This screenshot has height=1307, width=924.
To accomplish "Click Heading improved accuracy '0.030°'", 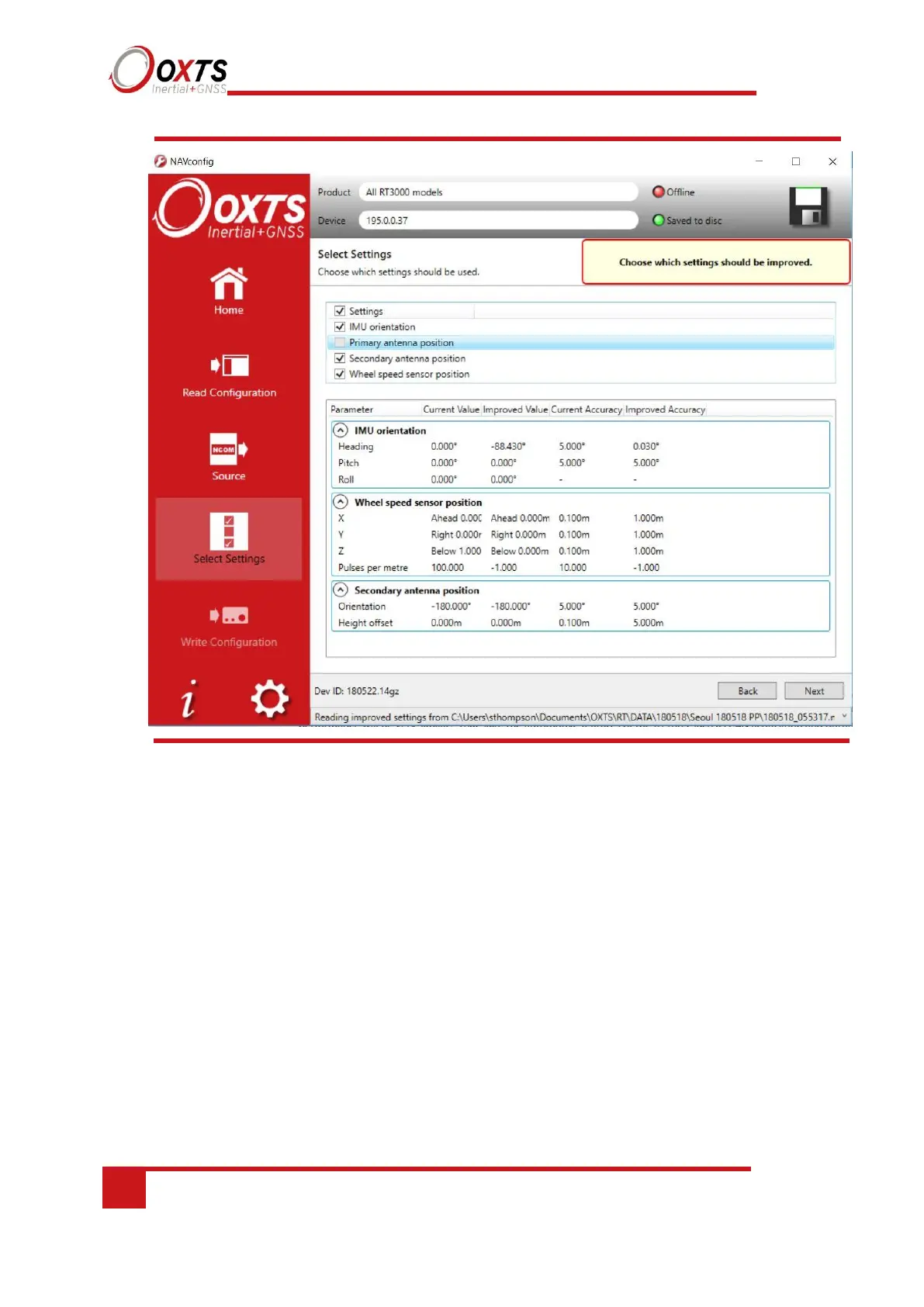I will coord(646,447).
